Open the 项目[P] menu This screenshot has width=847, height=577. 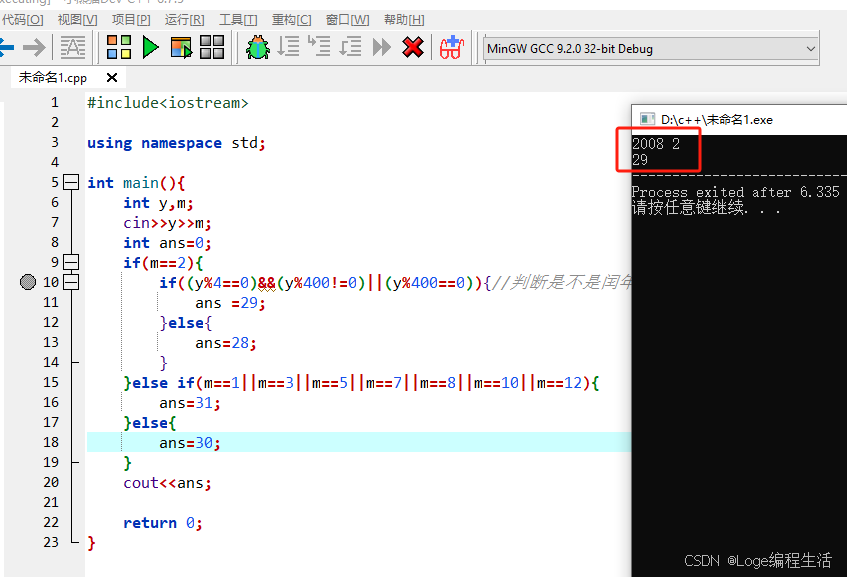point(131,20)
